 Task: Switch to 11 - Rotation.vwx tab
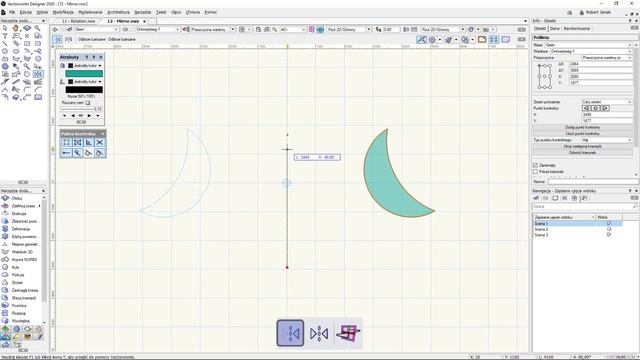[78, 21]
